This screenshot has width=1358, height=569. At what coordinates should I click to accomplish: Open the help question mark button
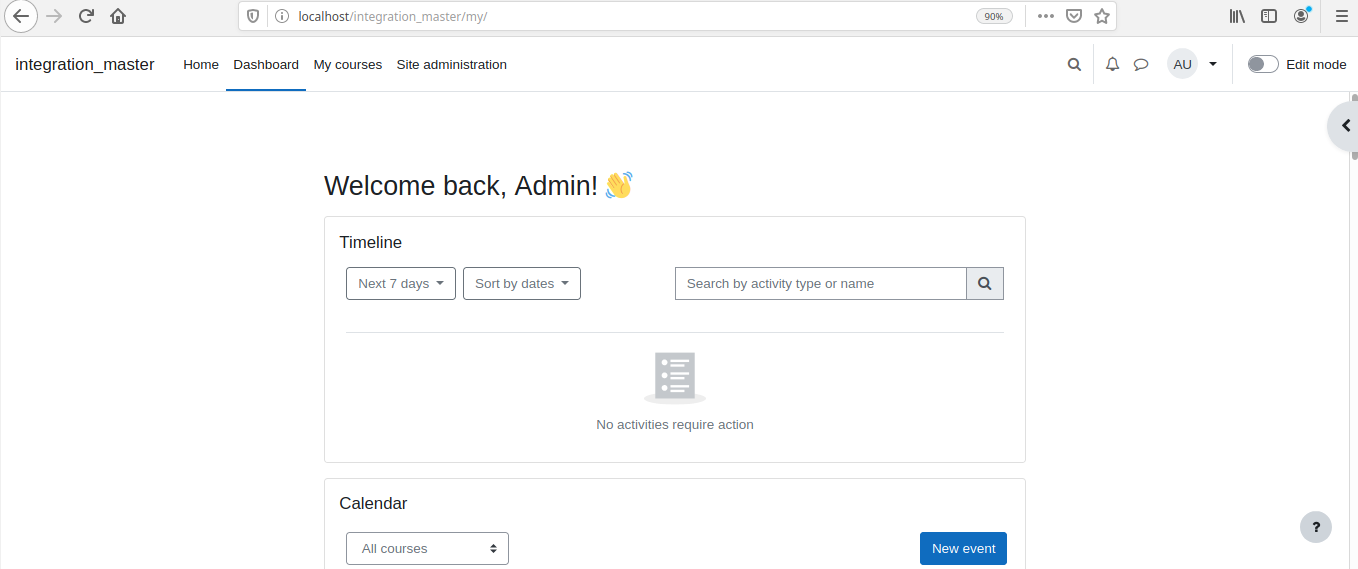coord(1316,527)
